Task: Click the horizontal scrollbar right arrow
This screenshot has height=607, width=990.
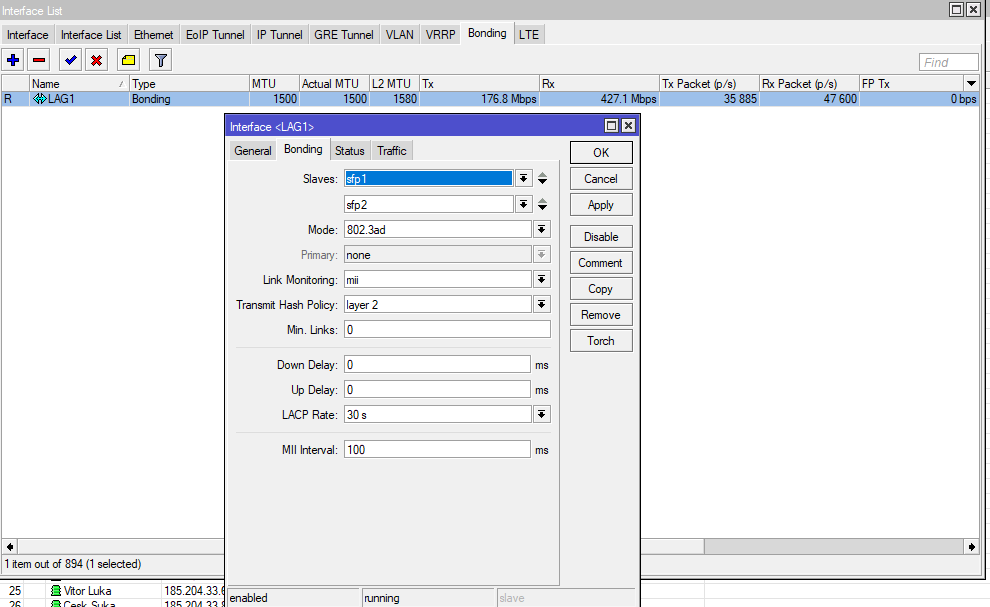Action: [970, 547]
